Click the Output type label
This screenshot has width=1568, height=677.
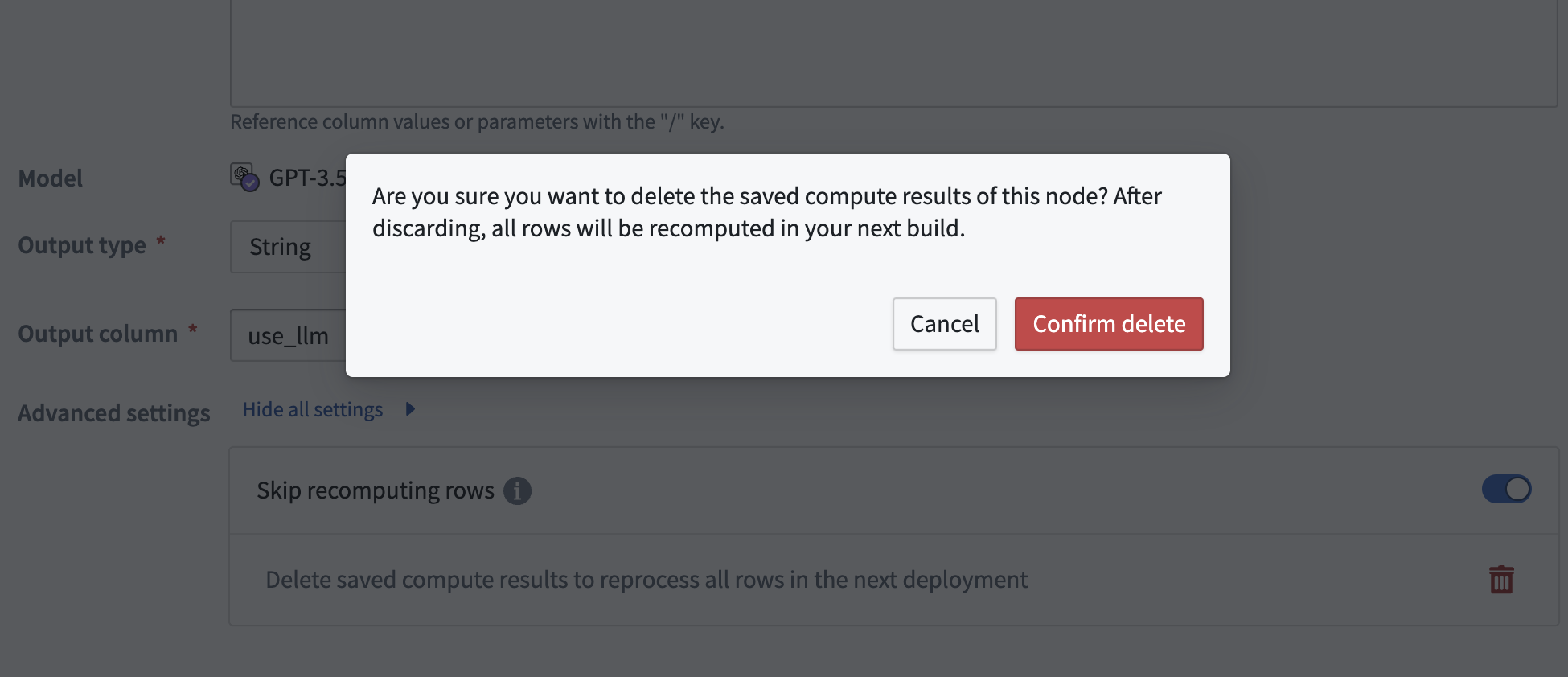pos(82,245)
